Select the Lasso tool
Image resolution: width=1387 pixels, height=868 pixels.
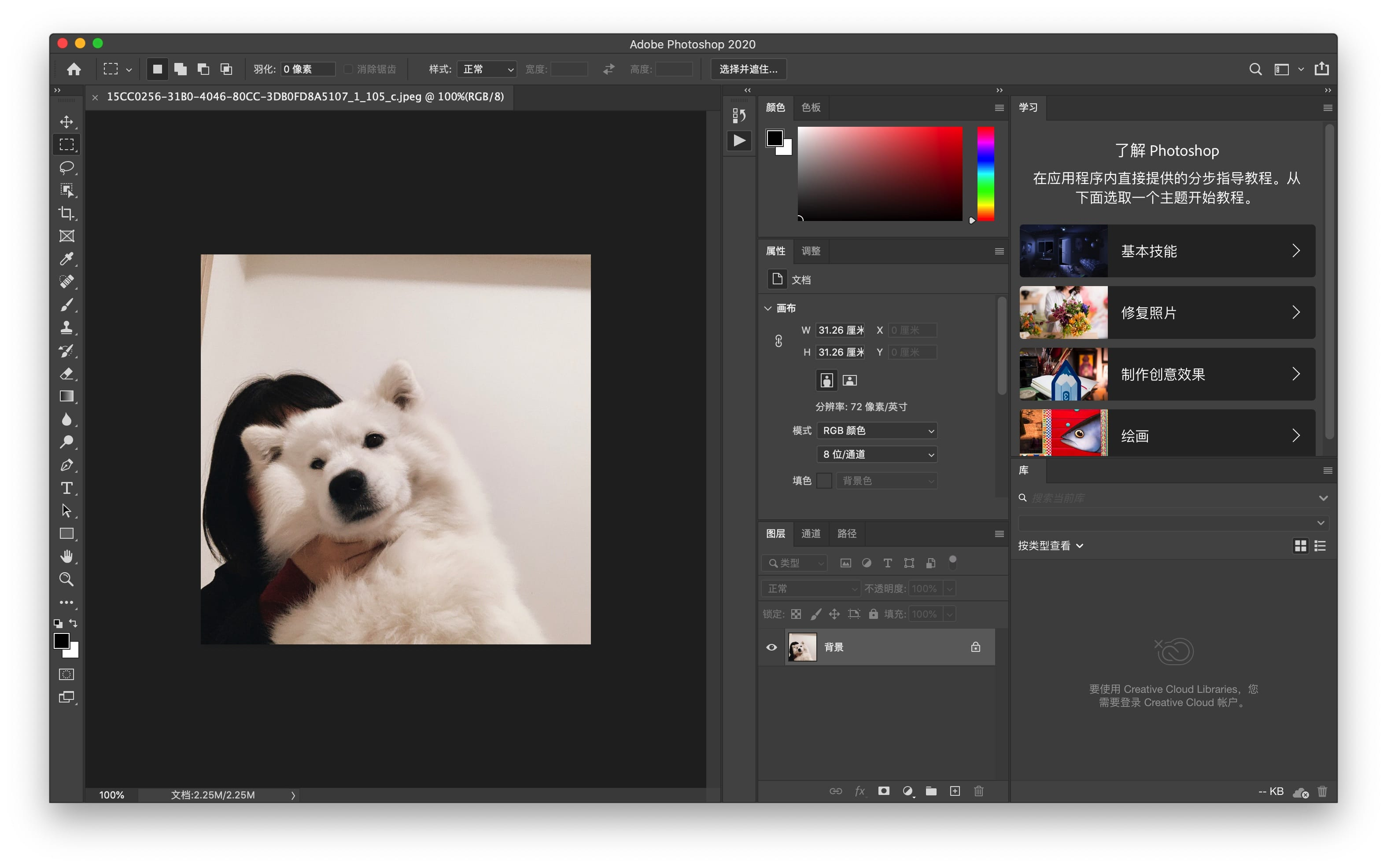pyautogui.click(x=67, y=167)
